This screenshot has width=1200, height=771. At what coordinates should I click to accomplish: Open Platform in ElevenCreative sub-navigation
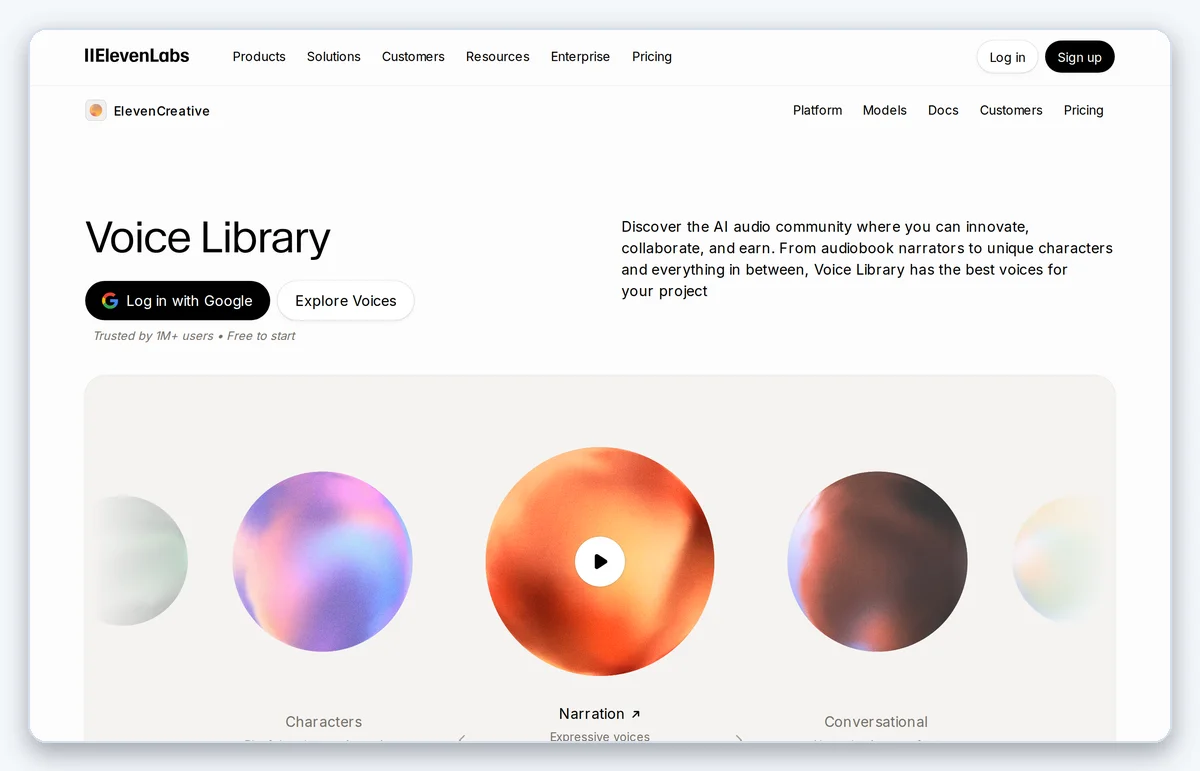(x=818, y=110)
